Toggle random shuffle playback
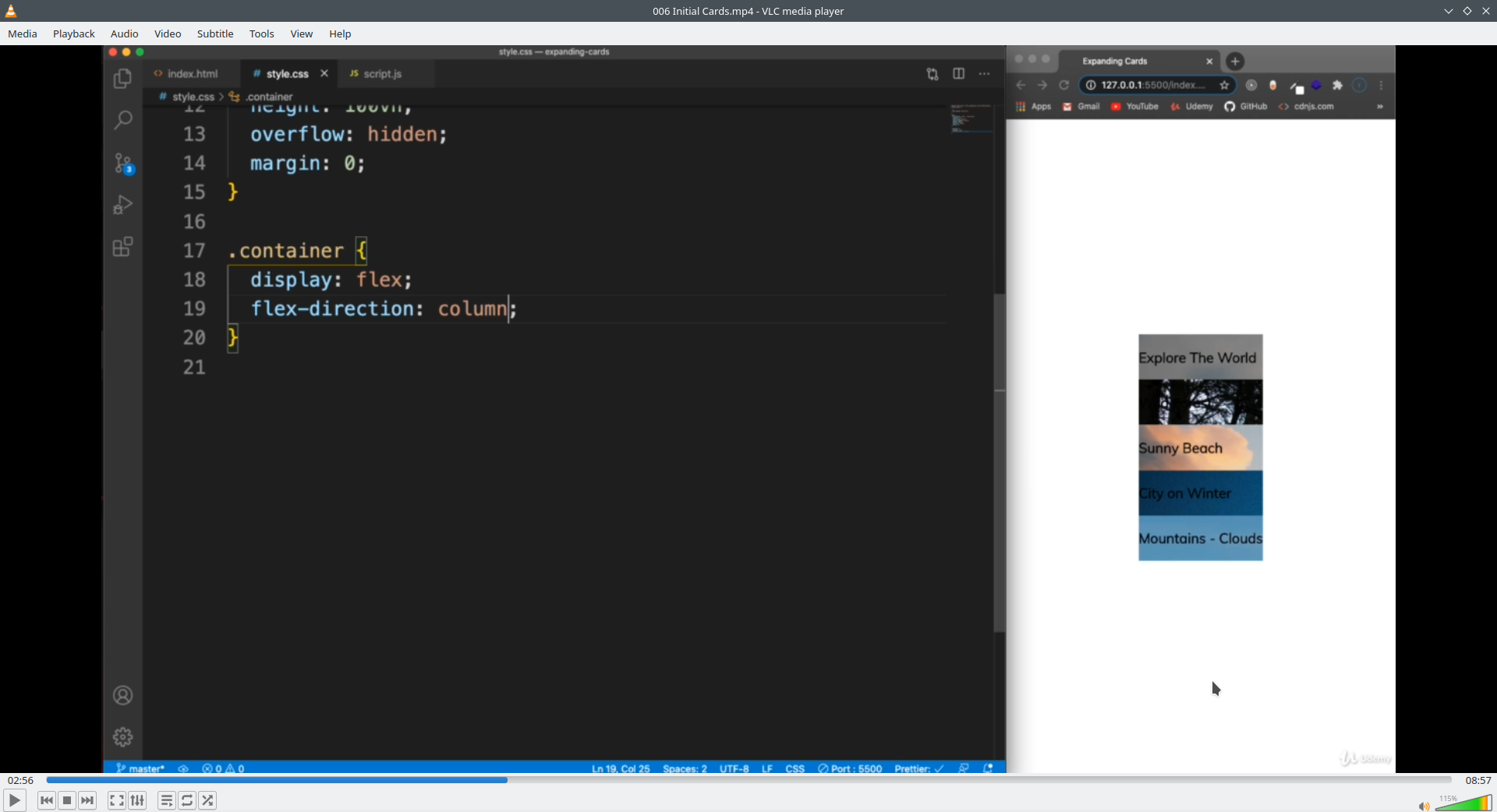The width and height of the screenshot is (1497, 812). (x=207, y=800)
